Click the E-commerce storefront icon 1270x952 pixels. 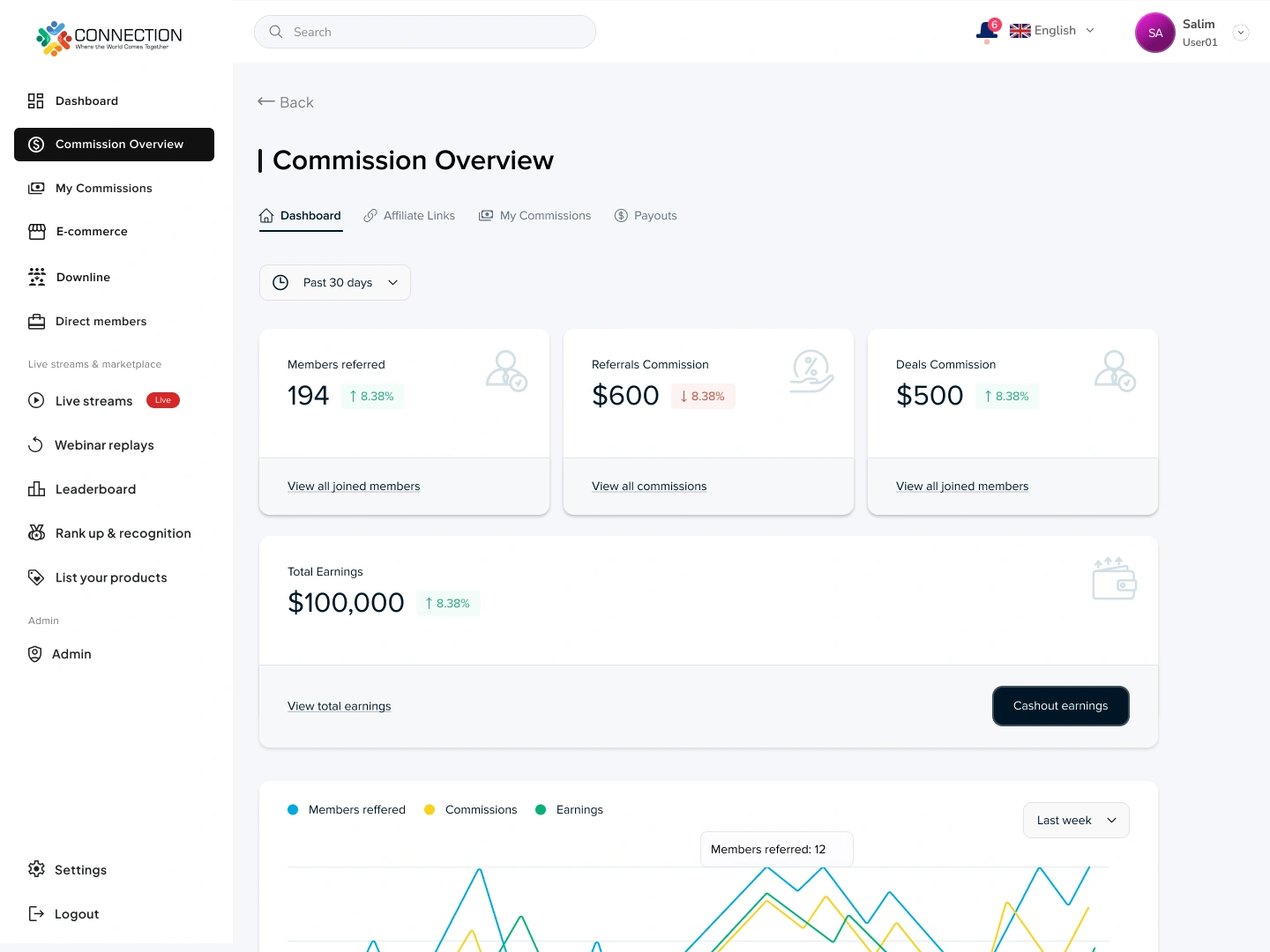[x=37, y=232]
